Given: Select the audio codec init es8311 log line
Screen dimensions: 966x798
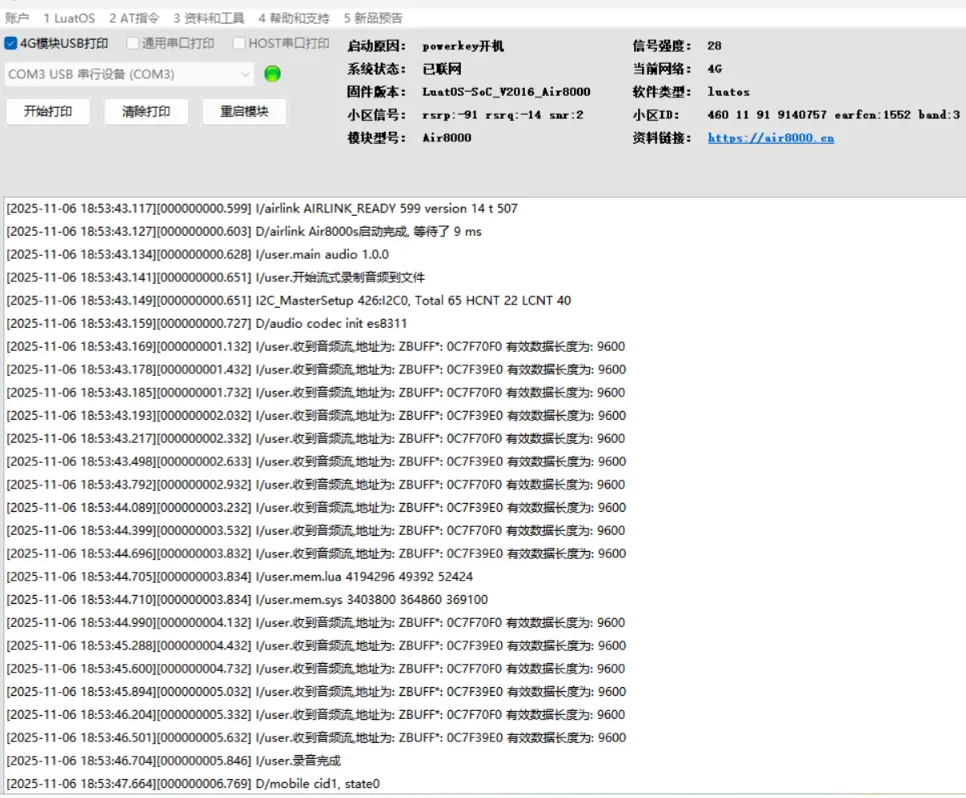Looking at the screenshot, I should click(207, 324).
